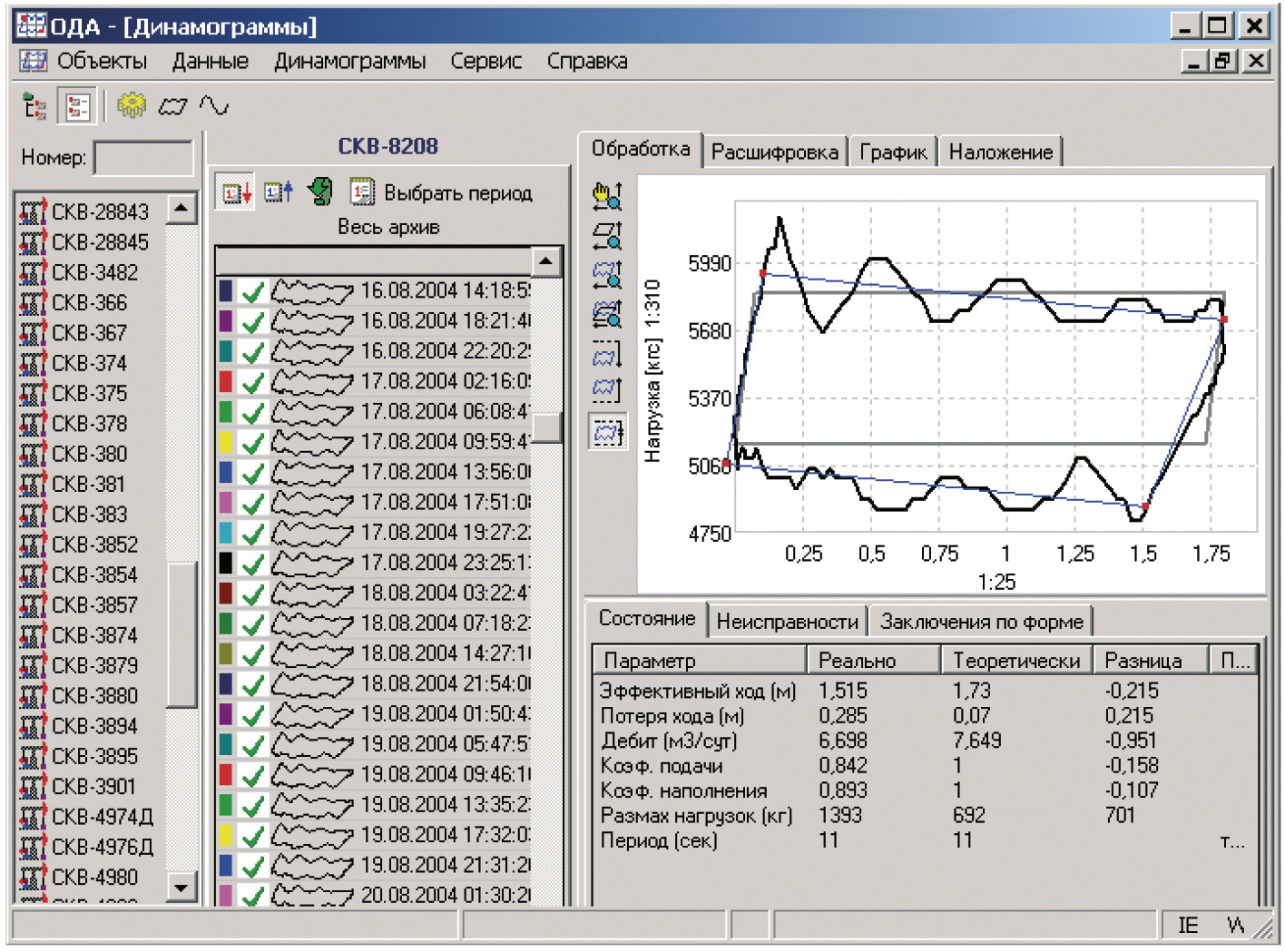Select the blue dynamogram zoom tool

[607, 275]
